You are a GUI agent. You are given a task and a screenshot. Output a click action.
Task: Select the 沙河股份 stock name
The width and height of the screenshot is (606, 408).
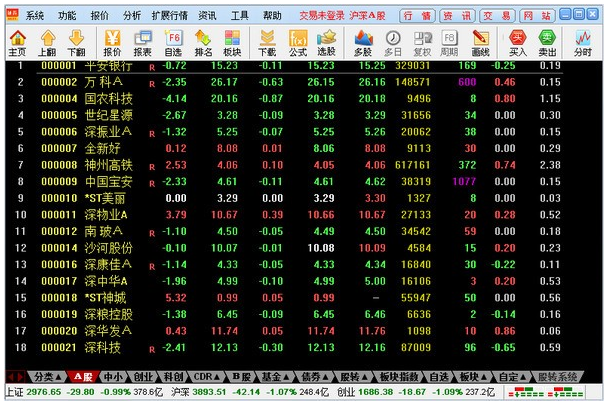point(109,248)
